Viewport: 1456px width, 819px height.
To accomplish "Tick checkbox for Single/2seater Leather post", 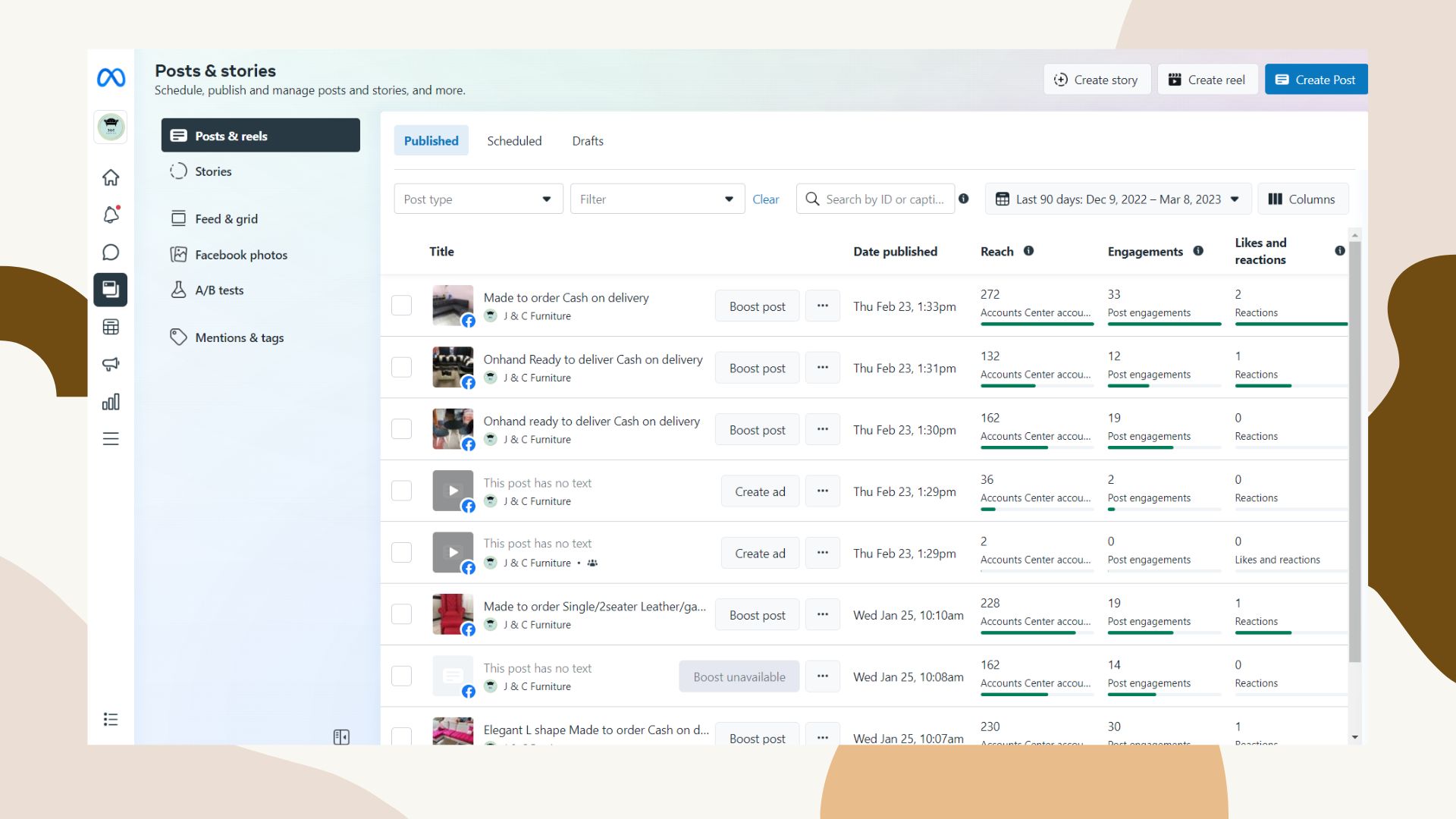I will tap(401, 614).
